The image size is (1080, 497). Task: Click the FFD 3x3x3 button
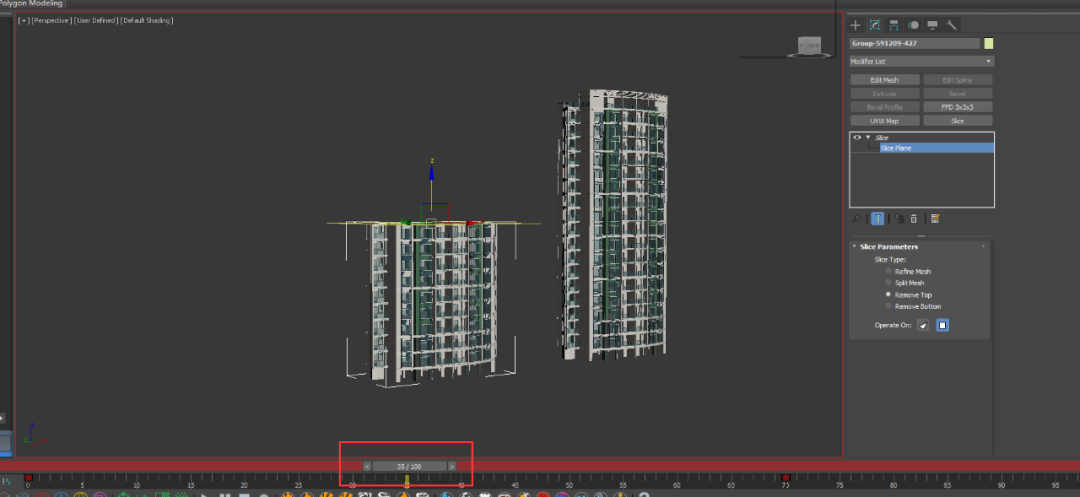[957, 107]
